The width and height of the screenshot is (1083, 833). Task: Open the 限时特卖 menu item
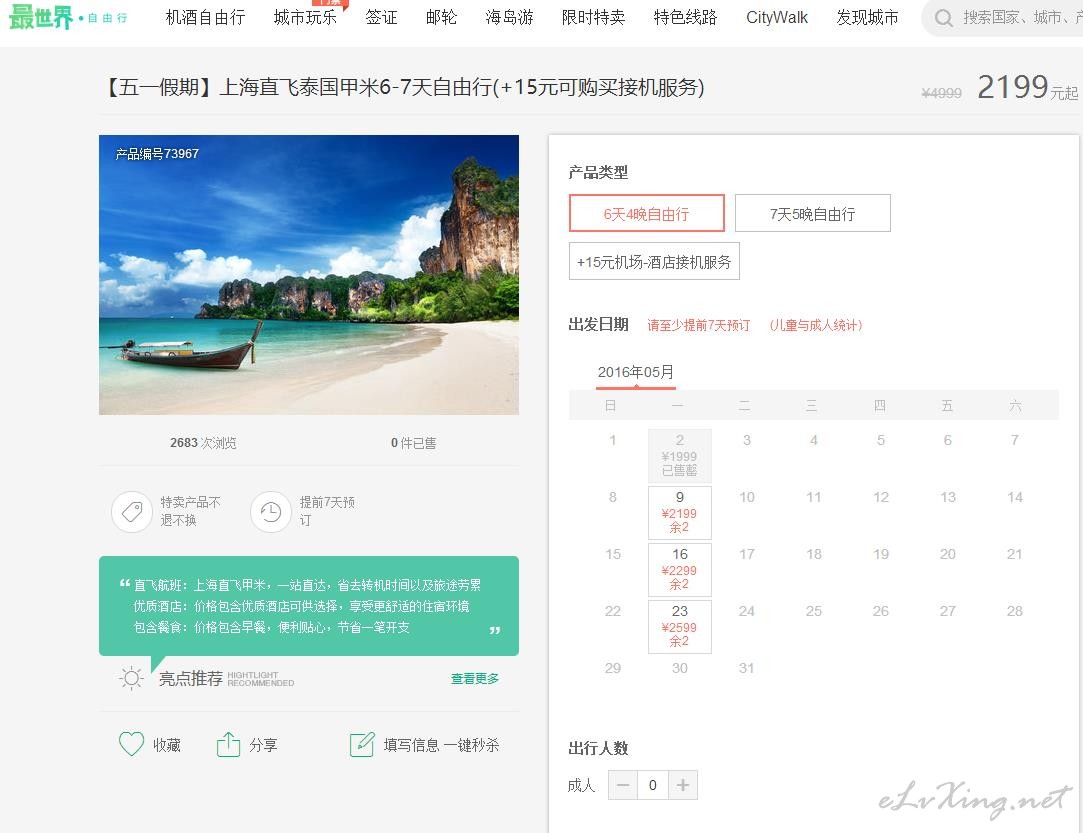[593, 17]
